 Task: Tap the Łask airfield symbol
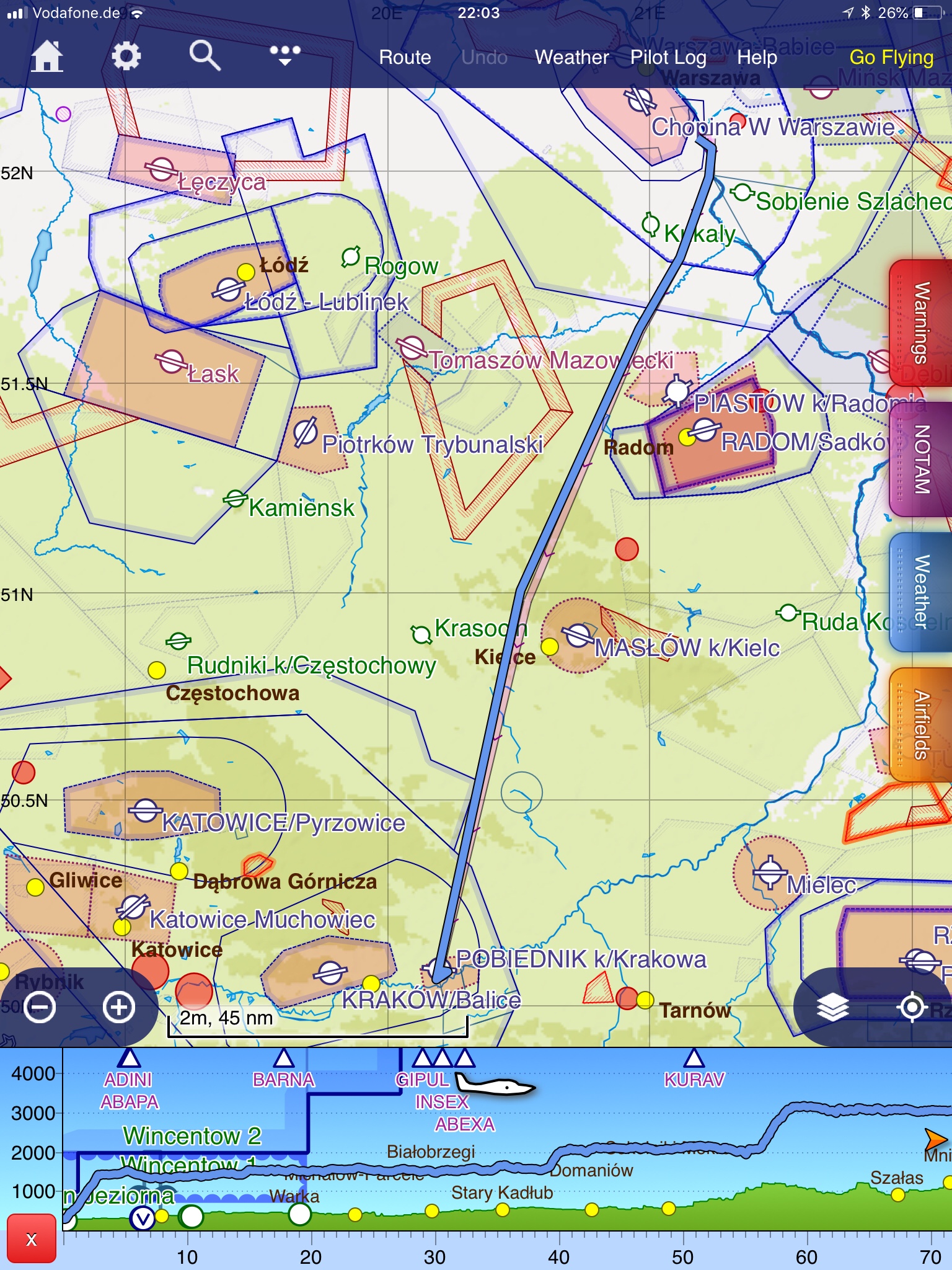point(171,362)
